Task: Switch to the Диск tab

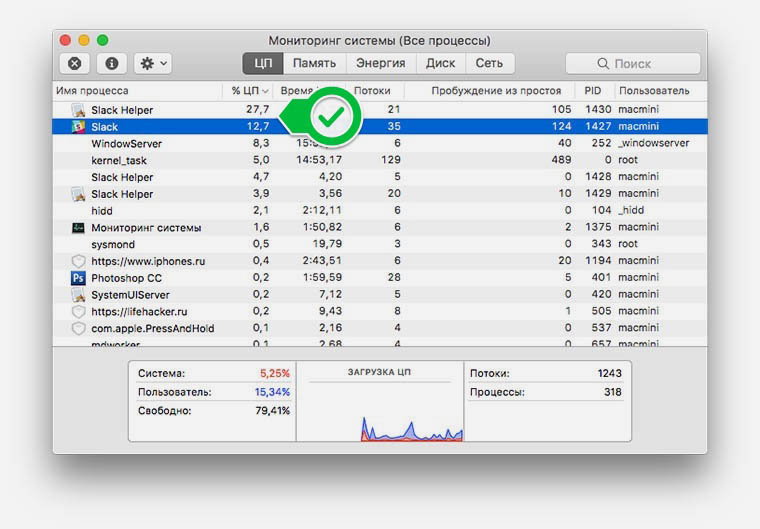Action: tap(440, 64)
